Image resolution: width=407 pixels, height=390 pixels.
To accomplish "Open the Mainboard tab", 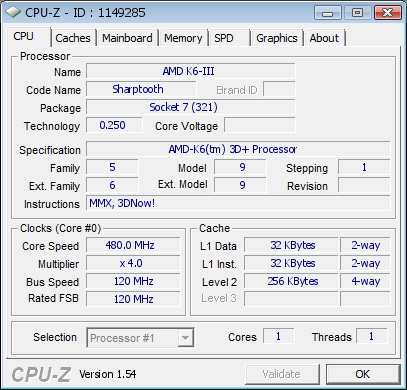I will pos(127,38).
